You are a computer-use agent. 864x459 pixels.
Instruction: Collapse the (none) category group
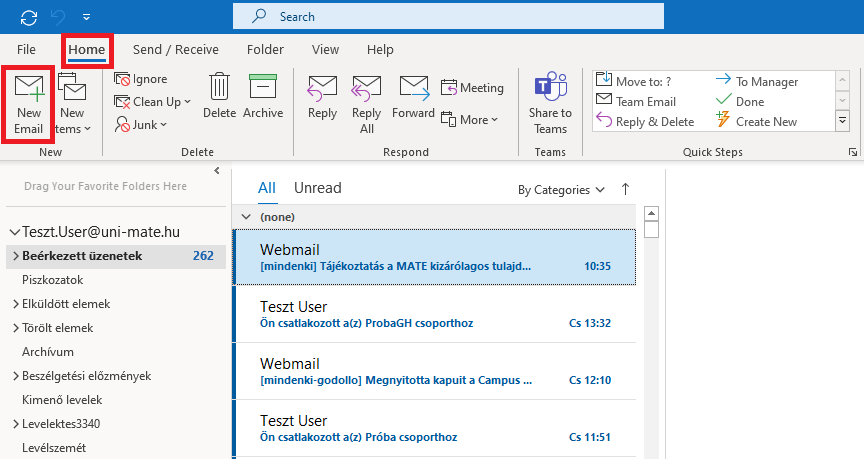246,217
